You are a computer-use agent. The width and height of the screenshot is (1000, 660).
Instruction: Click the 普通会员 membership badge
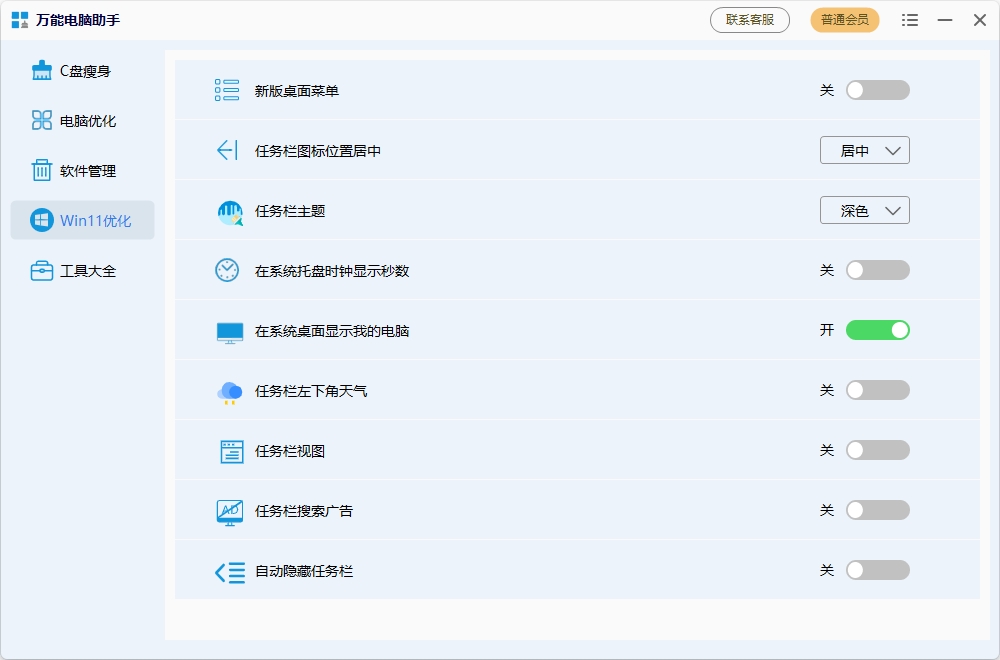(843, 19)
